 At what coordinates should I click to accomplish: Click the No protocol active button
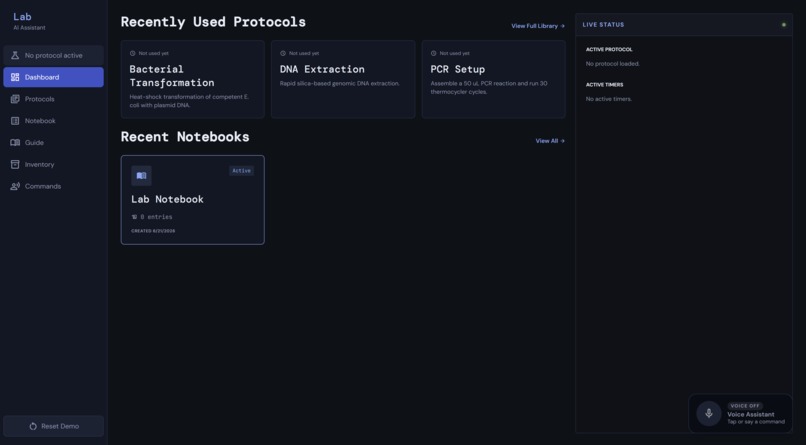click(x=53, y=55)
